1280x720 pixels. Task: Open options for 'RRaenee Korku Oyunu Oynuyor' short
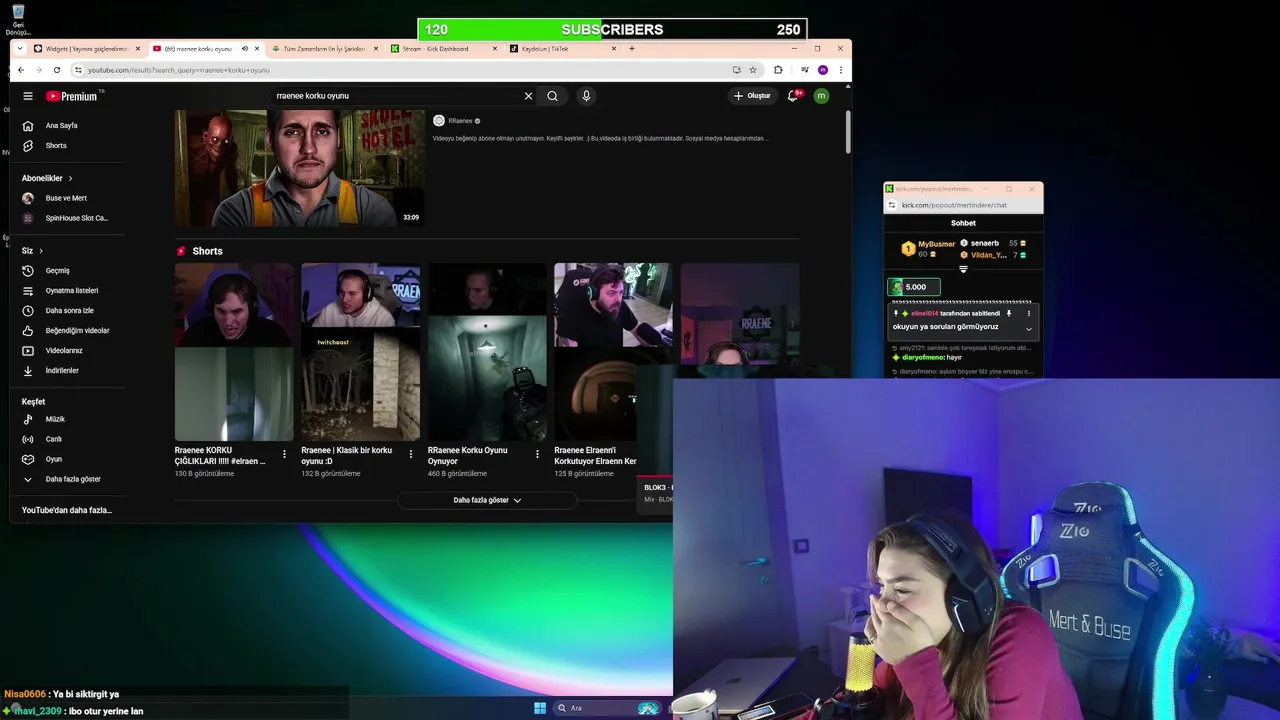coord(537,454)
